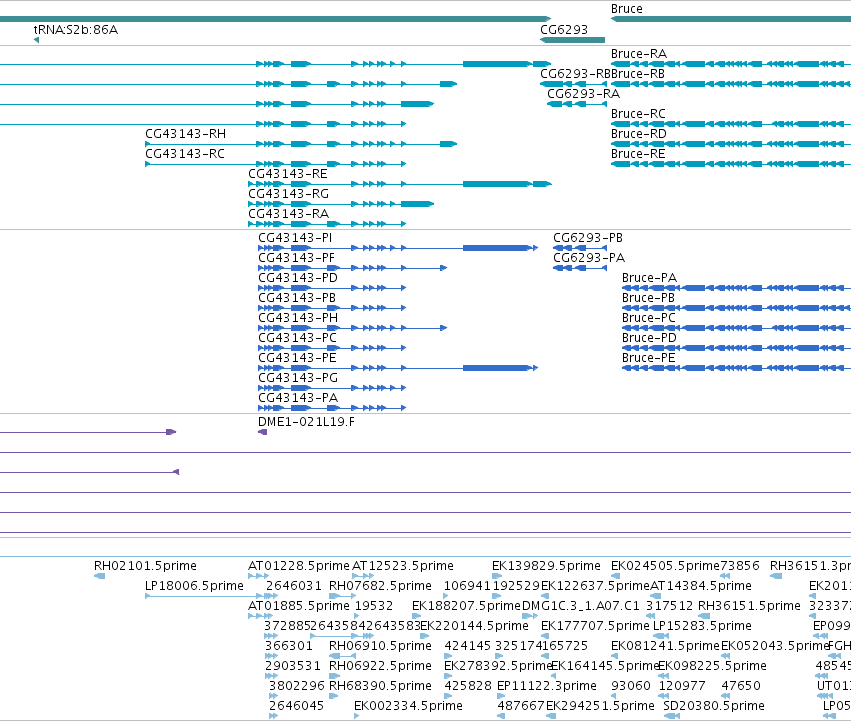Click the EK024505.5prime EST label
This screenshot has height=721, width=851.
[665, 566]
